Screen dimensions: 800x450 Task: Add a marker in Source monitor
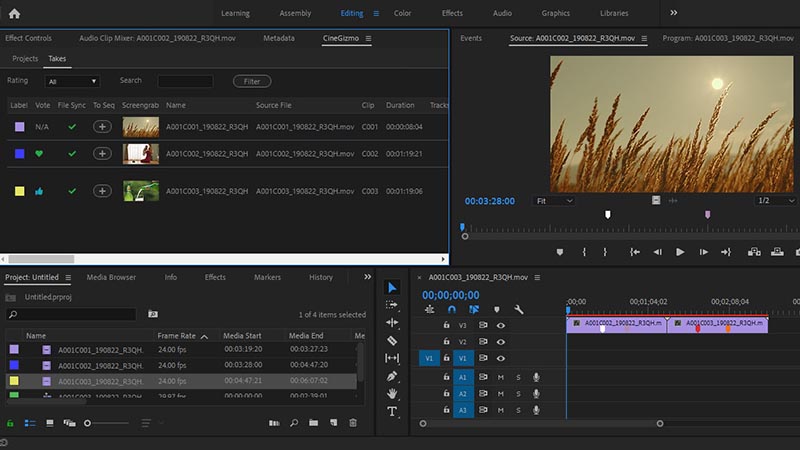pyautogui.click(x=560, y=252)
